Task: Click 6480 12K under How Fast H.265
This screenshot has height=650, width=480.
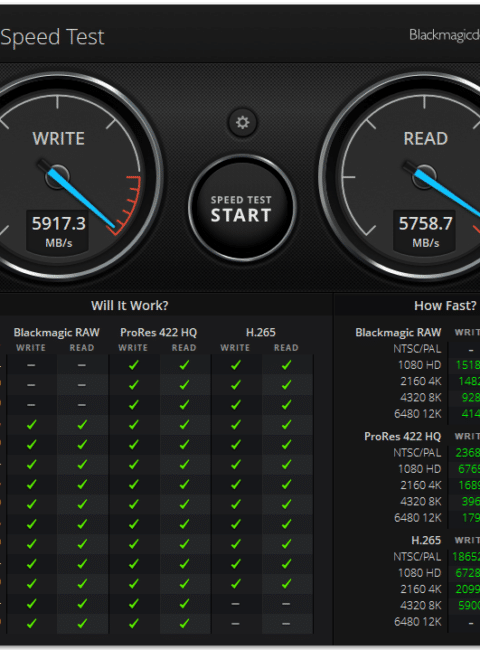Action: pyautogui.click(x=418, y=622)
